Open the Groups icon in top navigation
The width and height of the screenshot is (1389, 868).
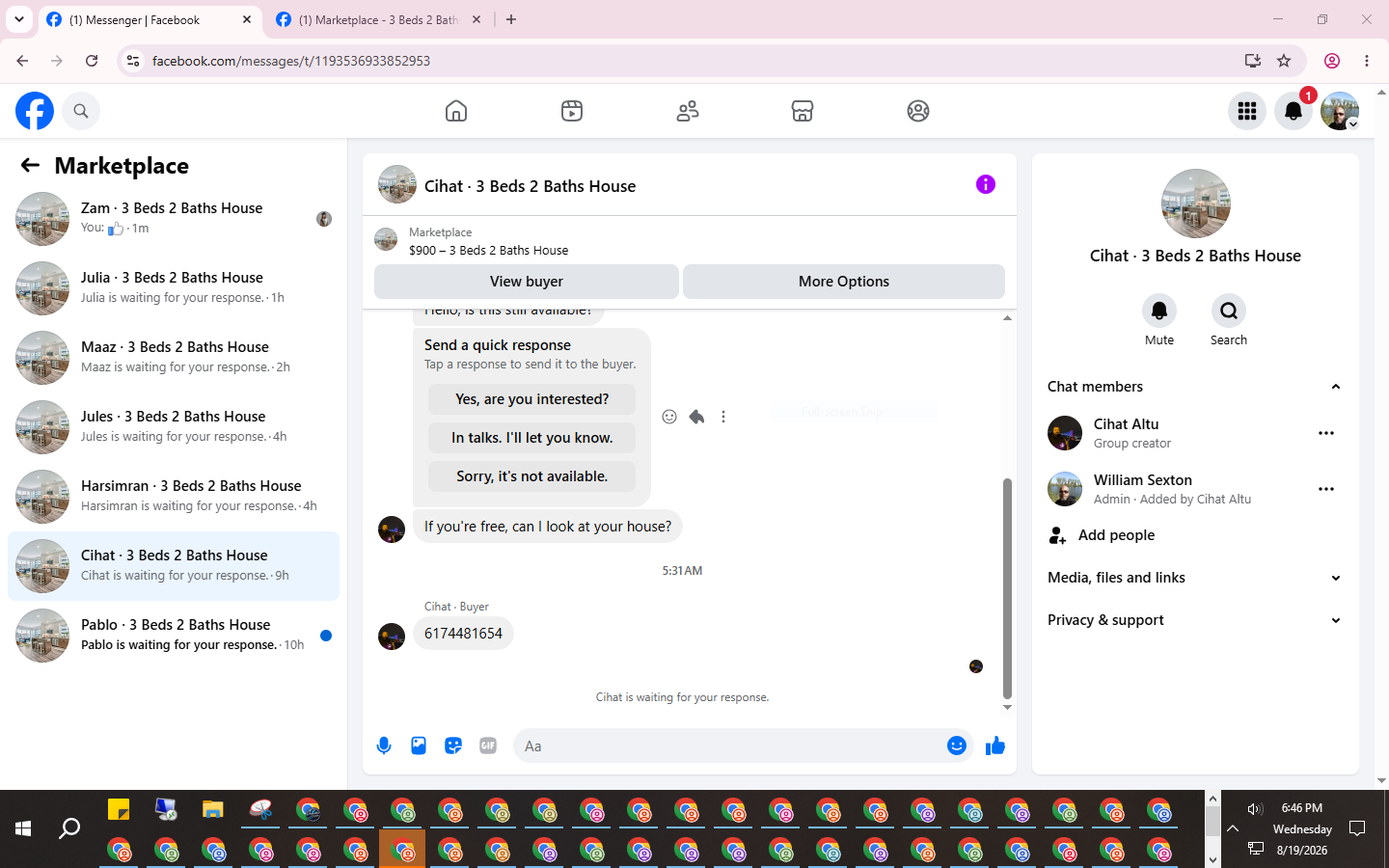(x=918, y=111)
